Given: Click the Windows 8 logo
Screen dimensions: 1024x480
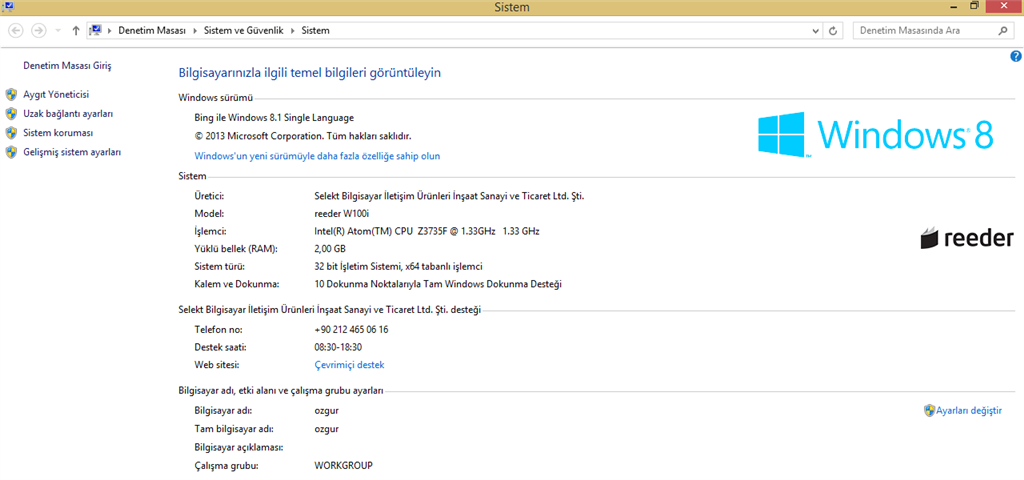Looking at the screenshot, I should (x=876, y=134).
